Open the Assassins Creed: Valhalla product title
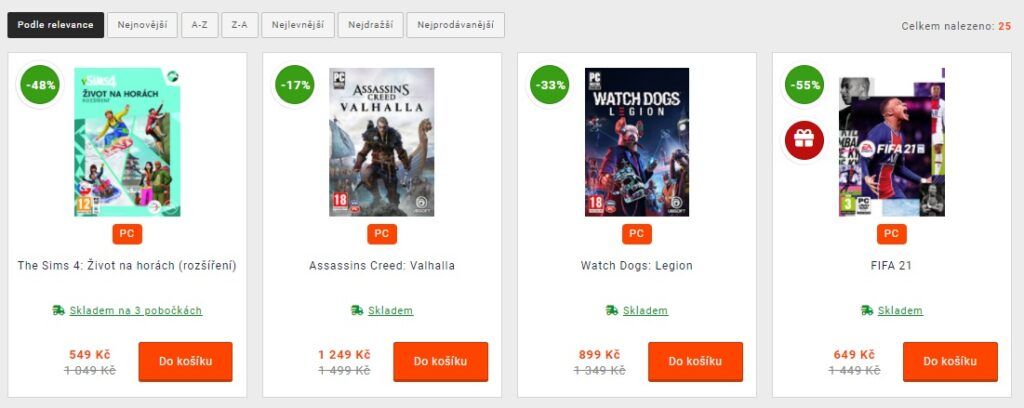 tap(382, 266)
